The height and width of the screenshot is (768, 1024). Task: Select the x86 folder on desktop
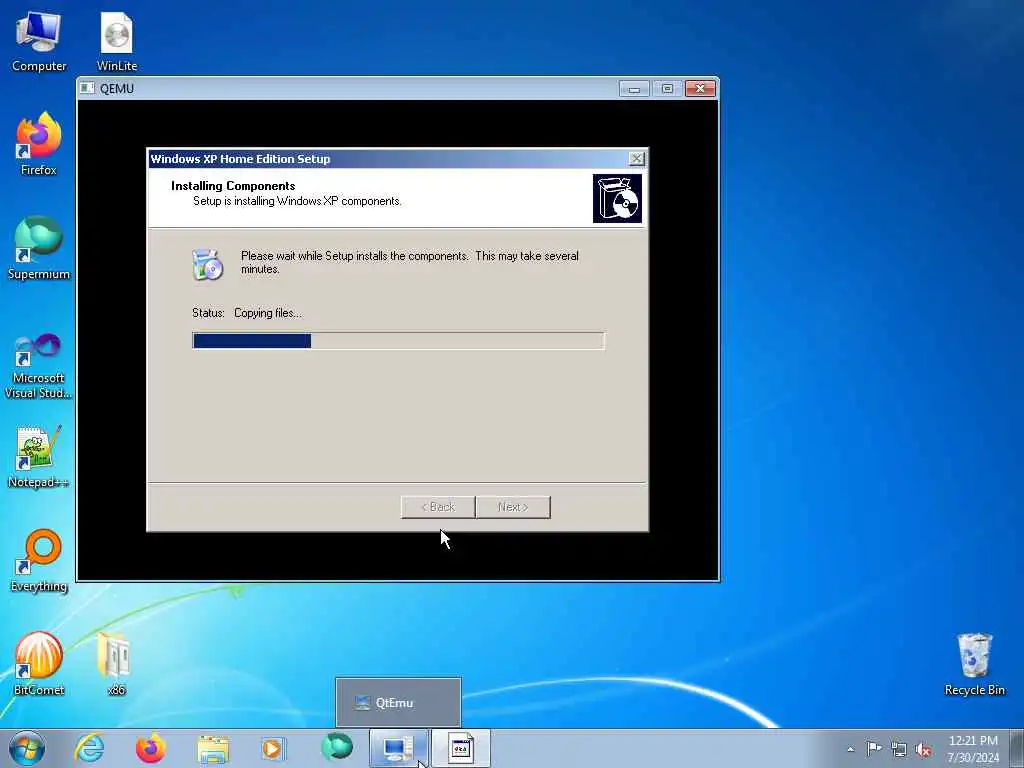click(x=116, y=664)
